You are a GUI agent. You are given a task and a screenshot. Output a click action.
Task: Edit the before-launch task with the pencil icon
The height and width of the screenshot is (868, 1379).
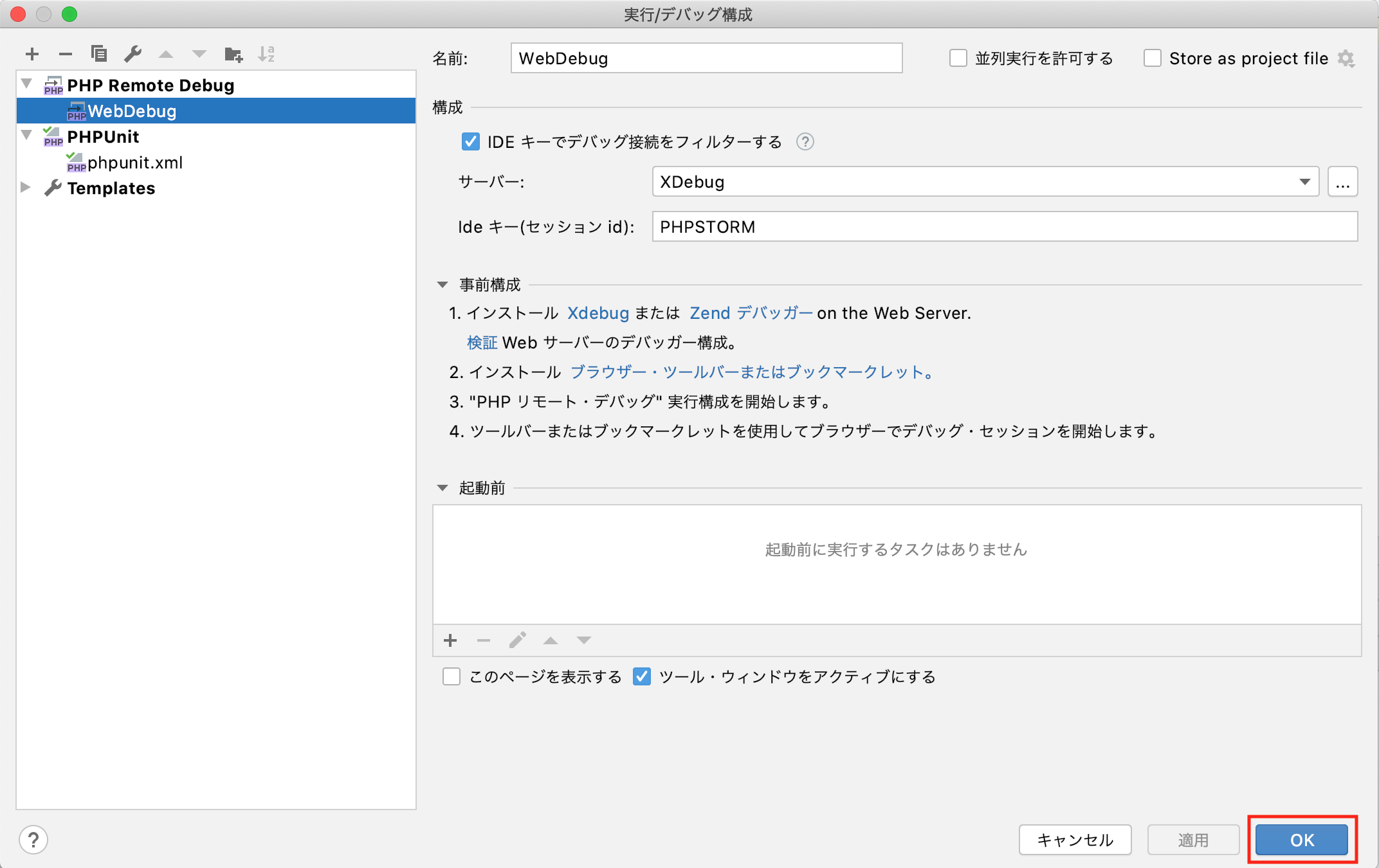point(517,640)
